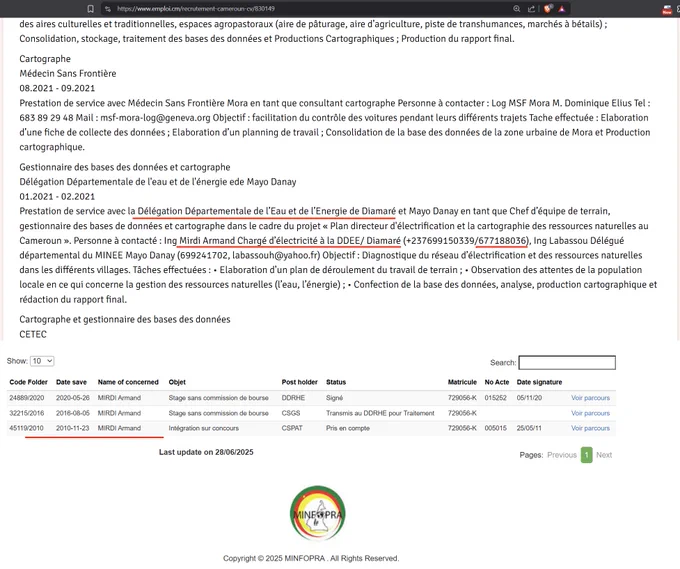The height and width of the screenshot is (569, 680).
Task: Sort by Objet column header
Action: click(x=177, y=382)
